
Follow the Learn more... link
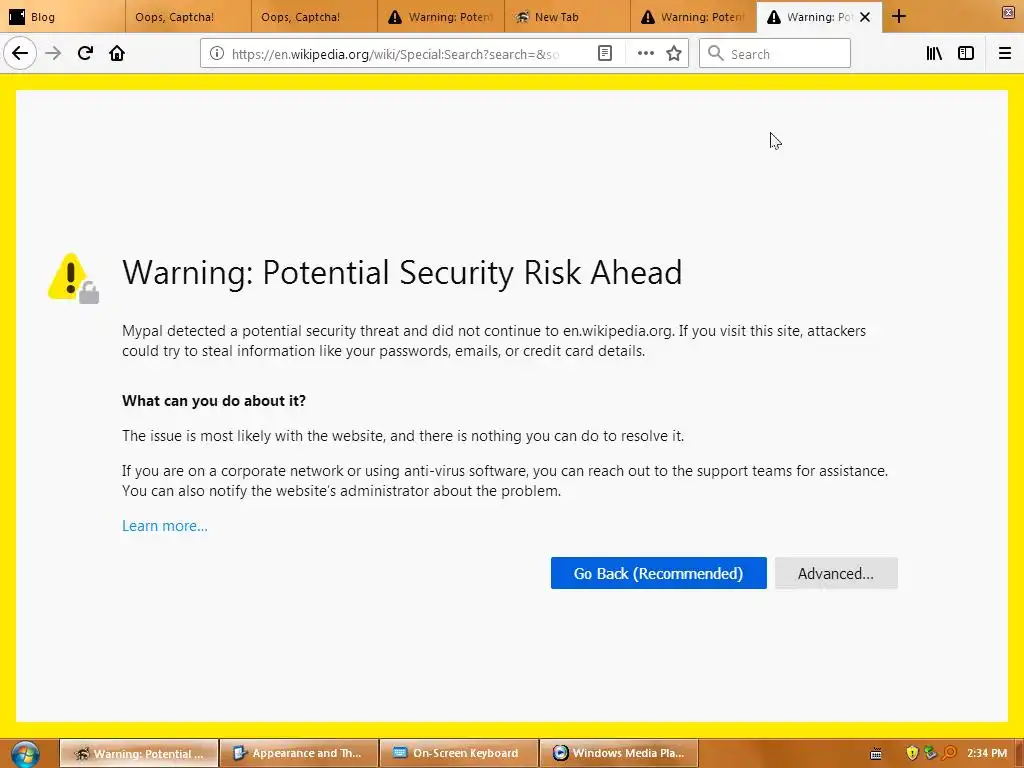pos(165,526)
